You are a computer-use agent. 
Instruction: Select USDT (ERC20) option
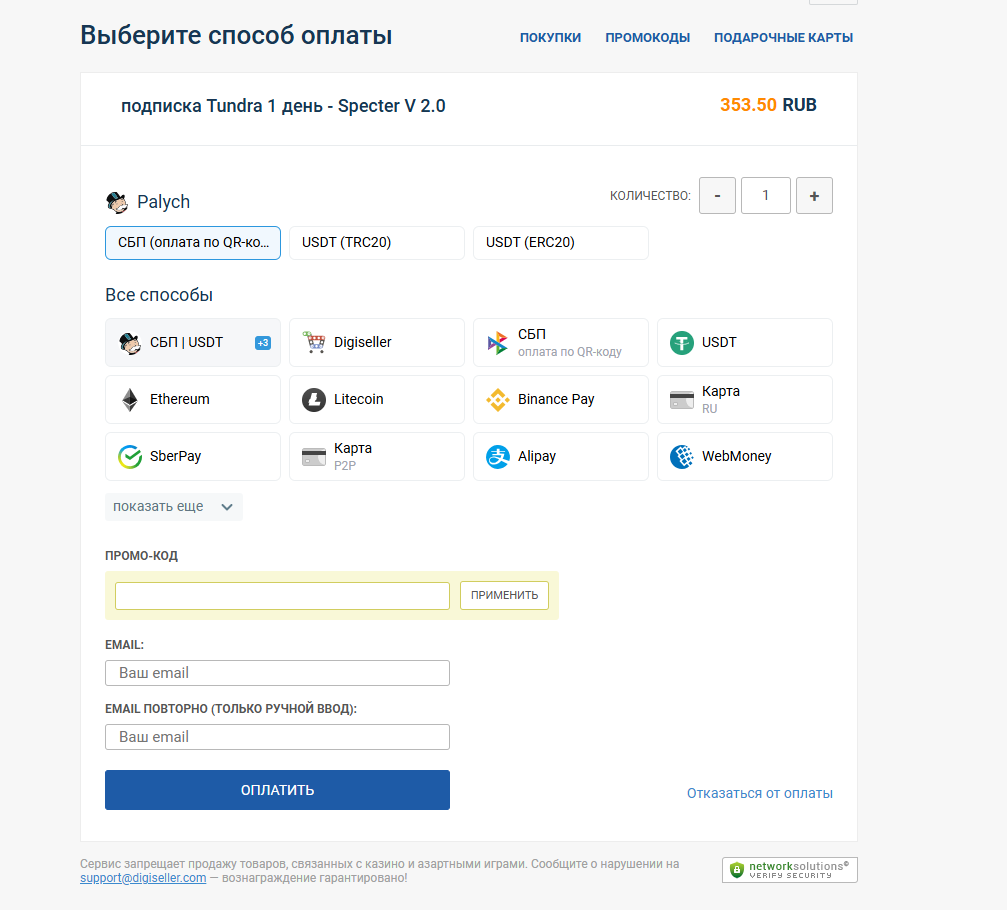coord(561,243)
